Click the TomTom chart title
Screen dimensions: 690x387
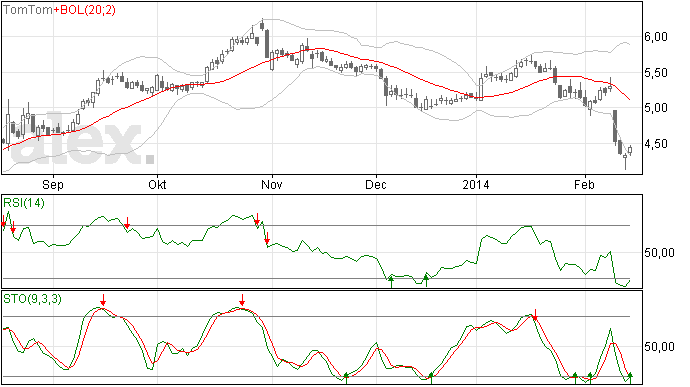click(28, 10)
